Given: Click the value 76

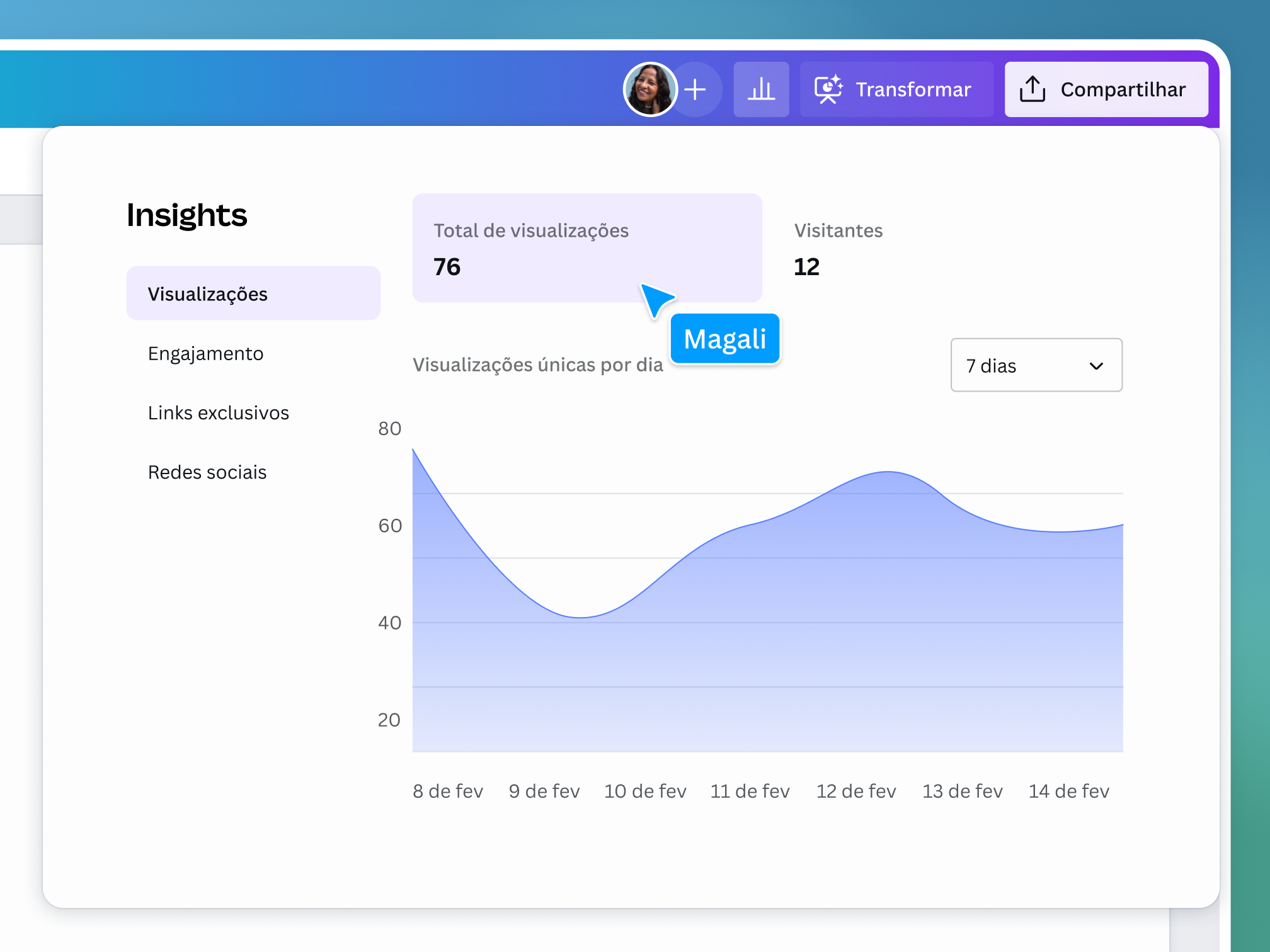Looking at the screenshot, I should click(447, 267).
